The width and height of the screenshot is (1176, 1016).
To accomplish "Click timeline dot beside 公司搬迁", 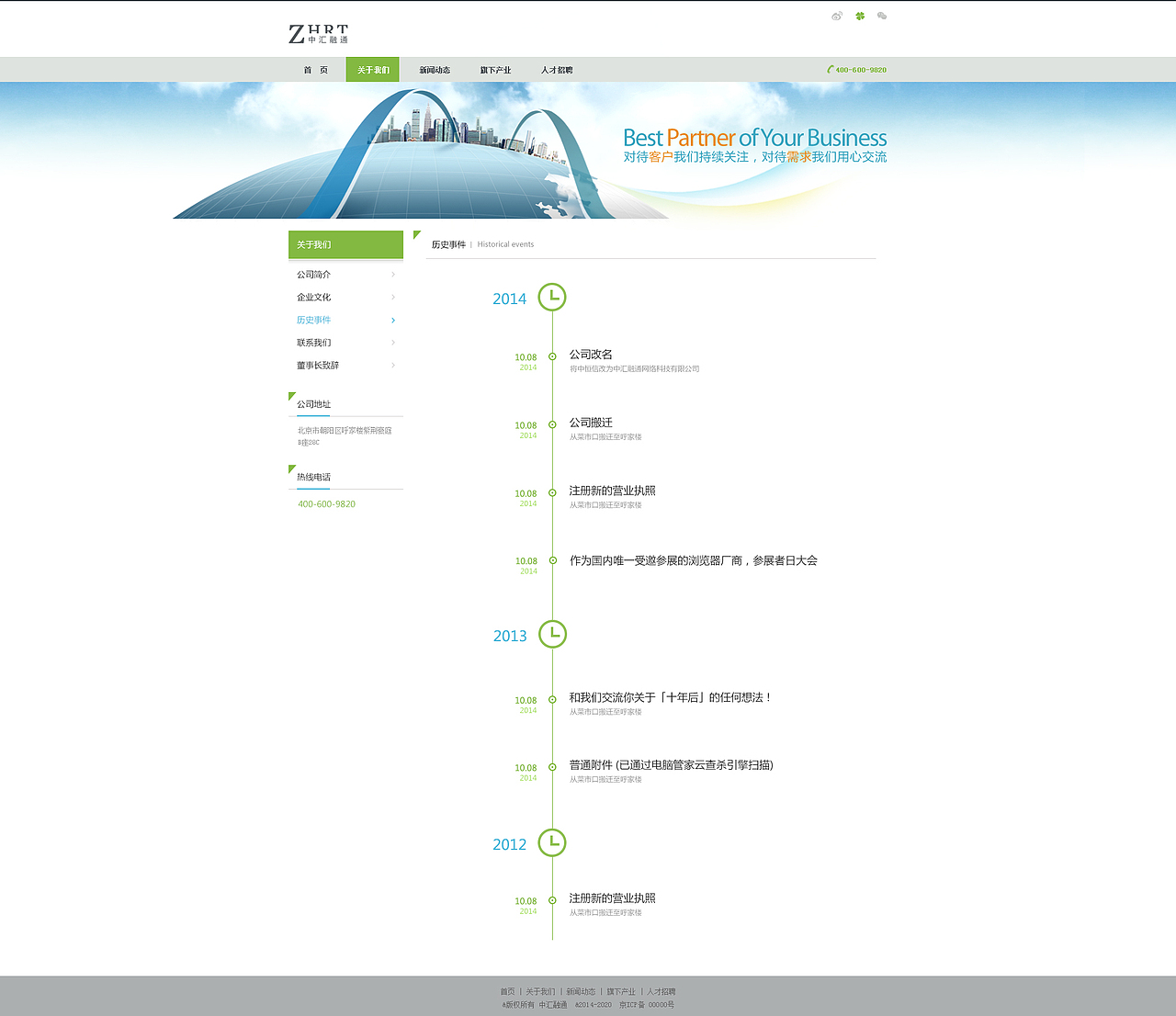I will 552,424.
